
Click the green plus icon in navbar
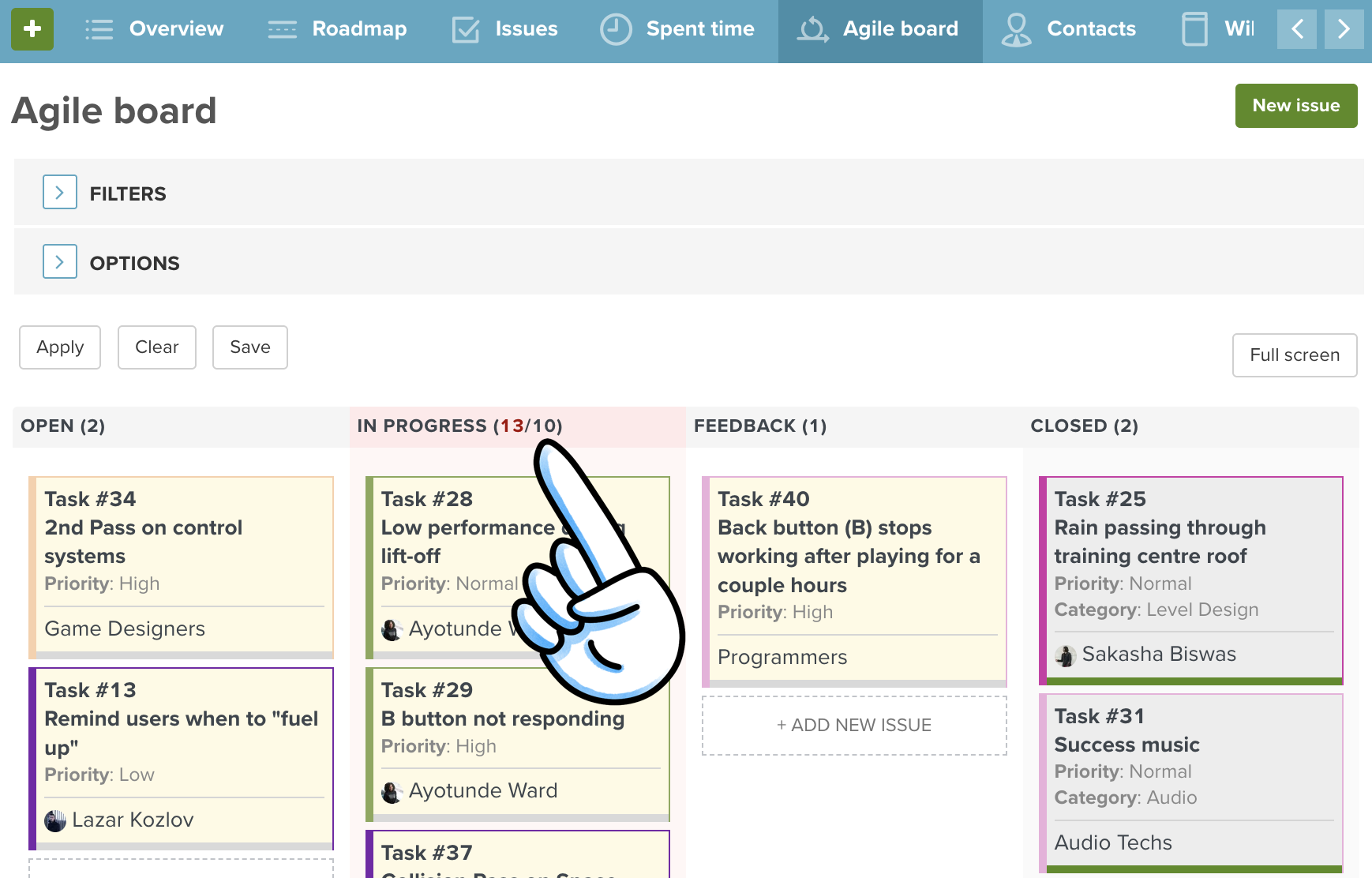[x=32, y=29]
